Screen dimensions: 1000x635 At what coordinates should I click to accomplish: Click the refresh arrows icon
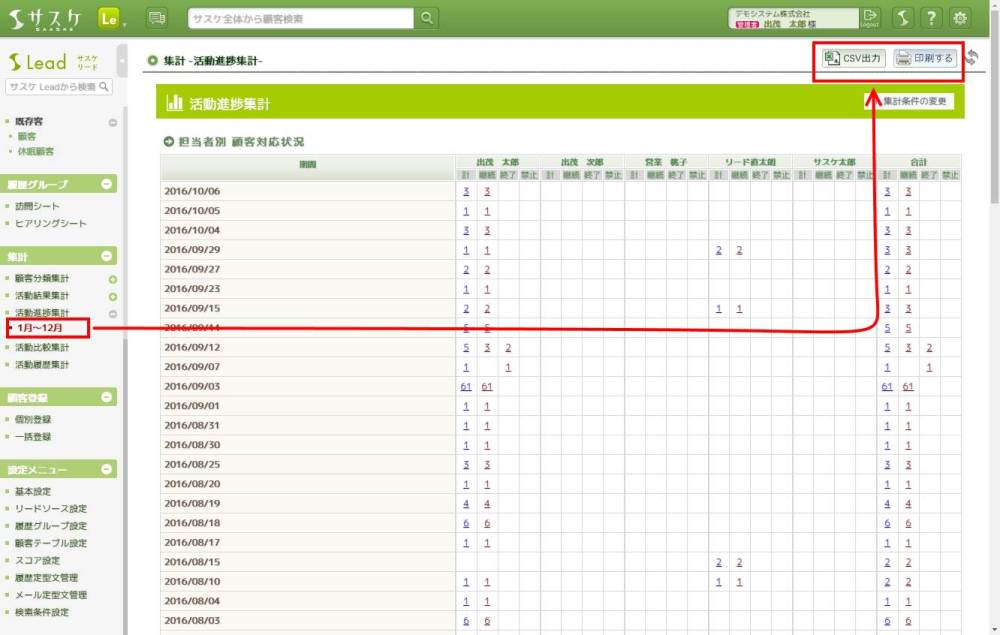click(972, 58)
